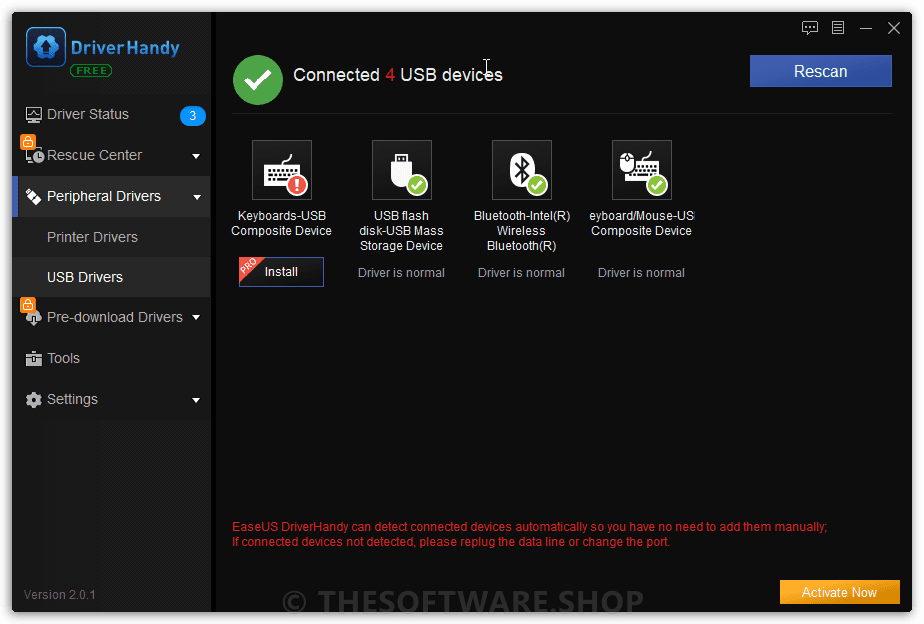
Task: Click the red EaseUS DriverHandy notice text
Action: click(529, 534)
